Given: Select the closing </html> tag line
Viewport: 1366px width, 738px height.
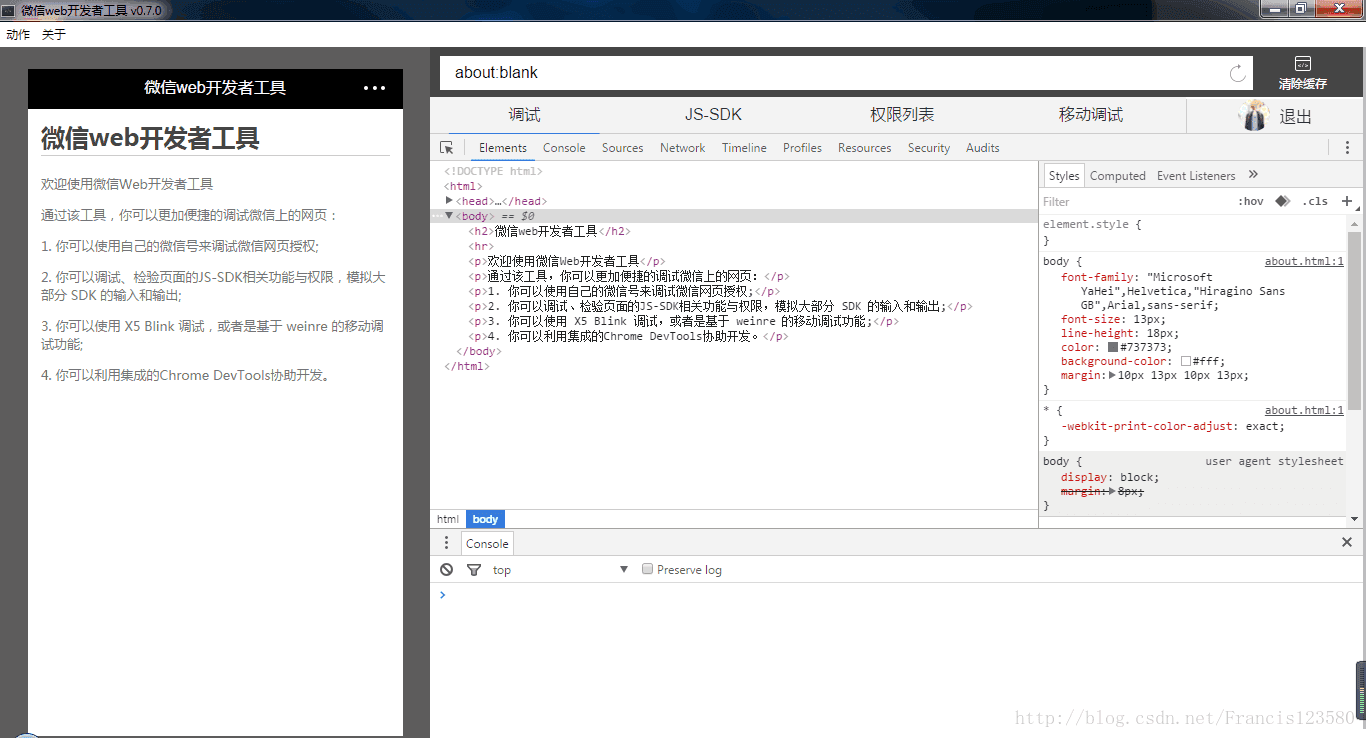Looking at the screenshot, I should pos(467,366).
